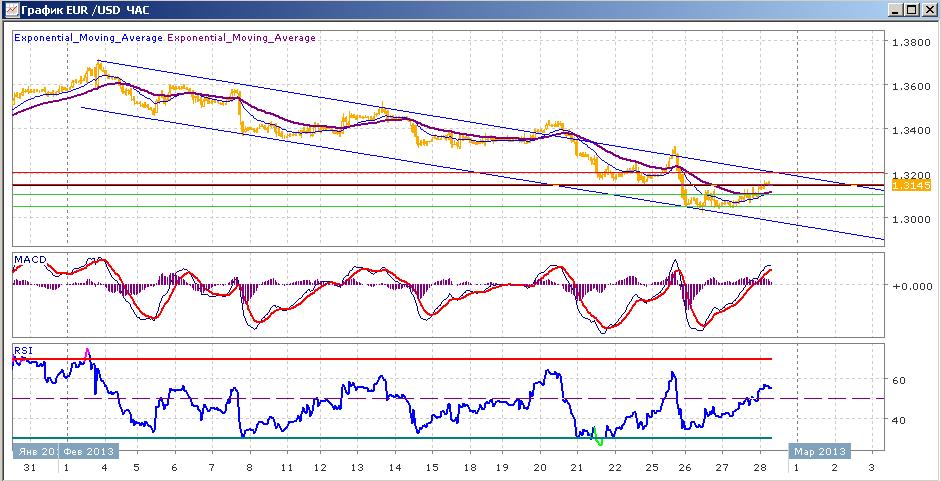This screenshot has height=481, width=941.
Task: Click date 7 on the time axis
Action: [211, 468]
